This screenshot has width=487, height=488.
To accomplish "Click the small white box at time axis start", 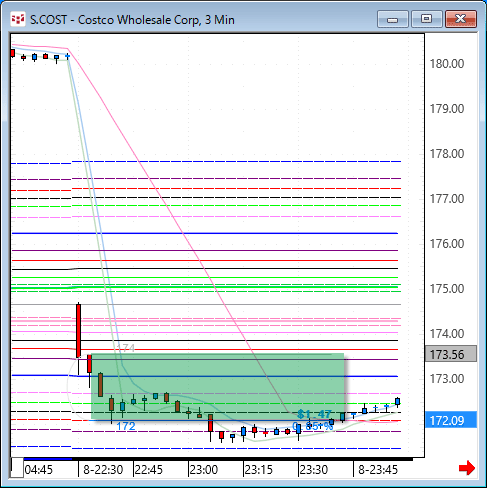I will [17, 468].
